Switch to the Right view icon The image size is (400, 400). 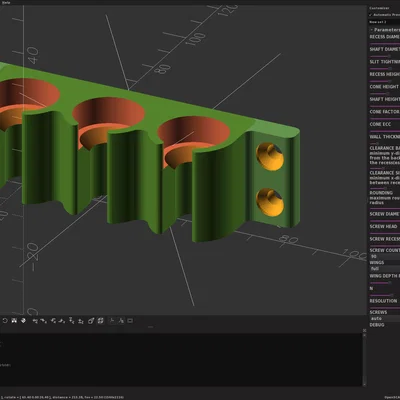click(x=35, y=321)
